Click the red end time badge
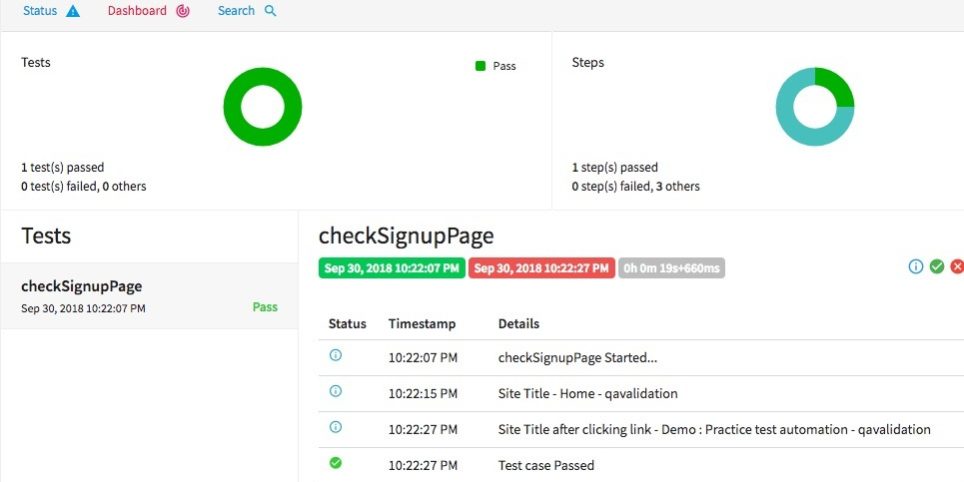This screenshot has height=482, width=964. click(541, 268)
